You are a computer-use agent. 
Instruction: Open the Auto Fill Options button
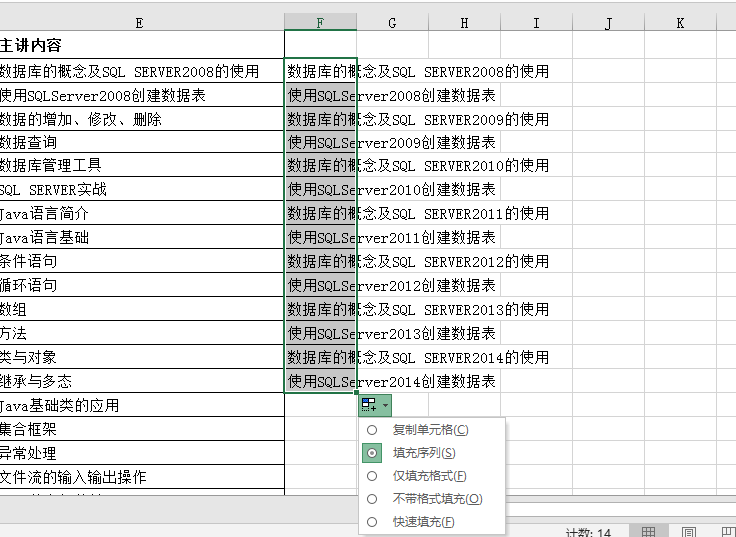click(375, 405)
